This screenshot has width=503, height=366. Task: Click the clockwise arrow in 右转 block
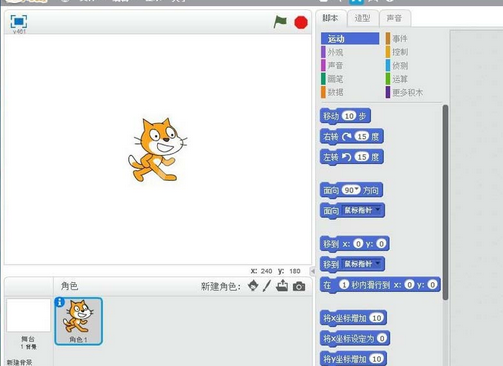[x=347, y=136]
